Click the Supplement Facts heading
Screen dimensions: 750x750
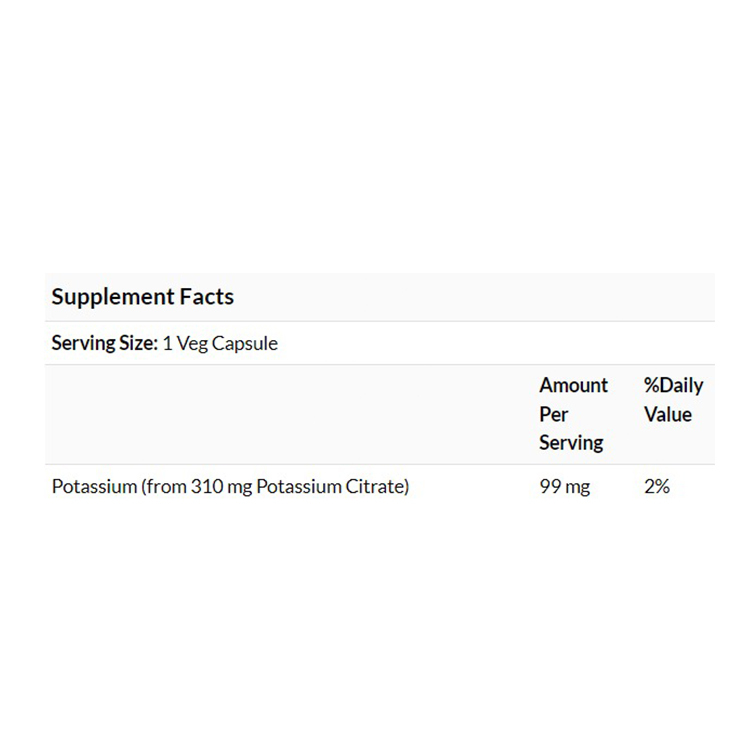142,297
